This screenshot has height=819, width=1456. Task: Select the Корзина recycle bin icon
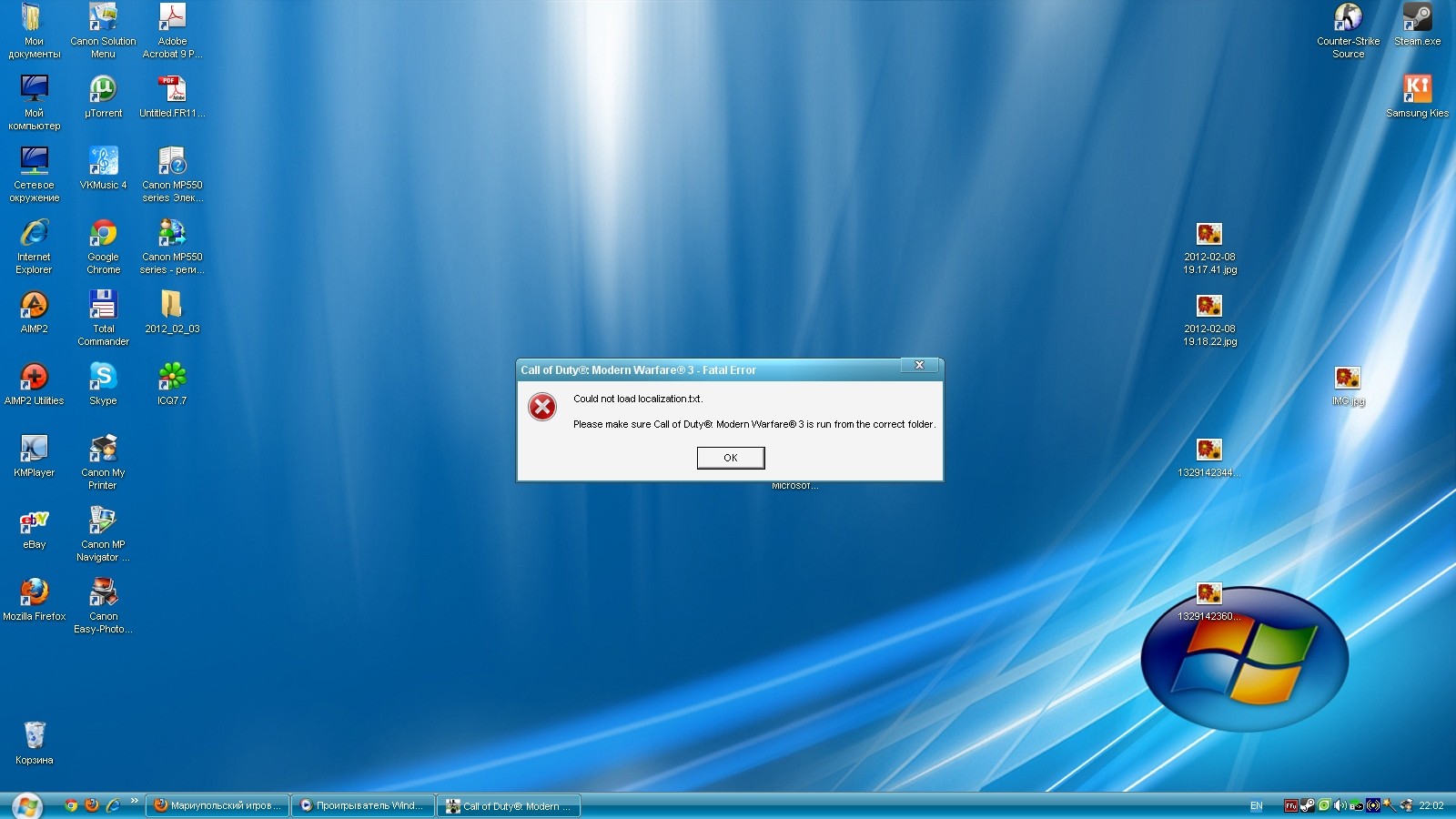[34, 744]
